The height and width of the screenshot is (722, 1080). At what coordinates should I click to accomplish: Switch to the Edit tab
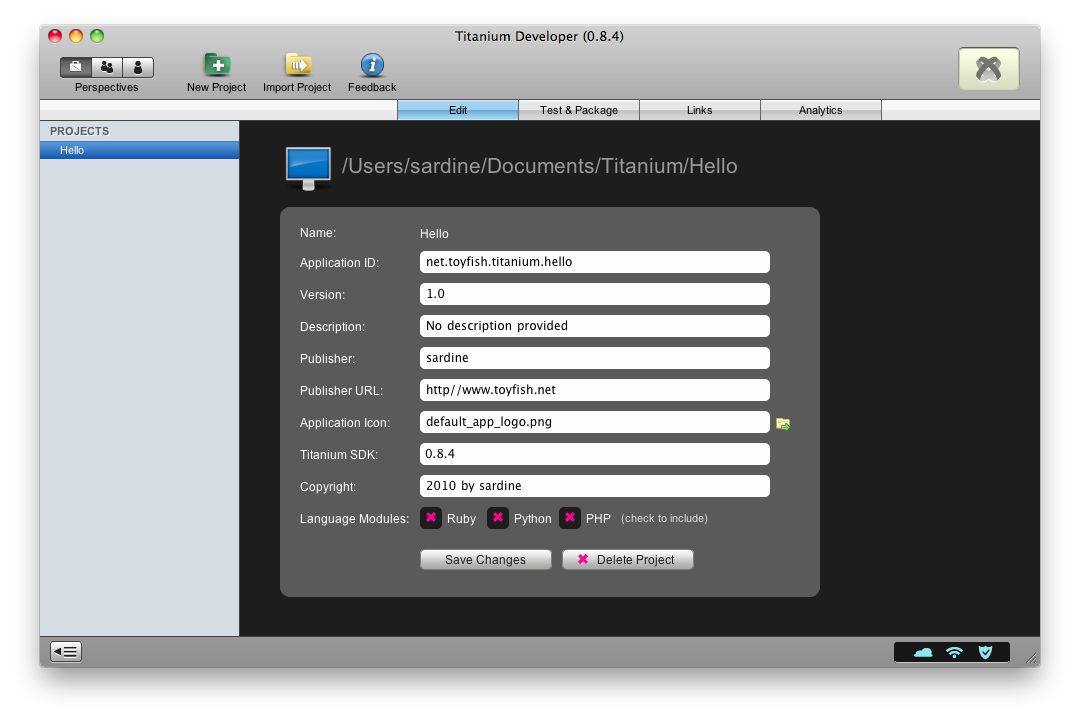pyautogui.click(x=458, y=110)
